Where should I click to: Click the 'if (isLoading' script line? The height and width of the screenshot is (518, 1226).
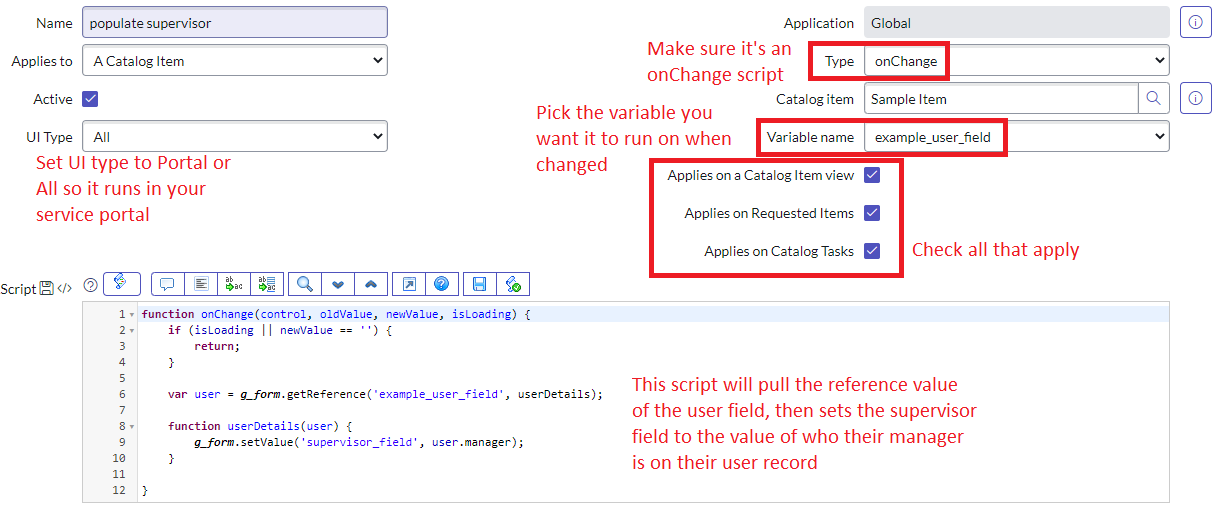(280, 330)
